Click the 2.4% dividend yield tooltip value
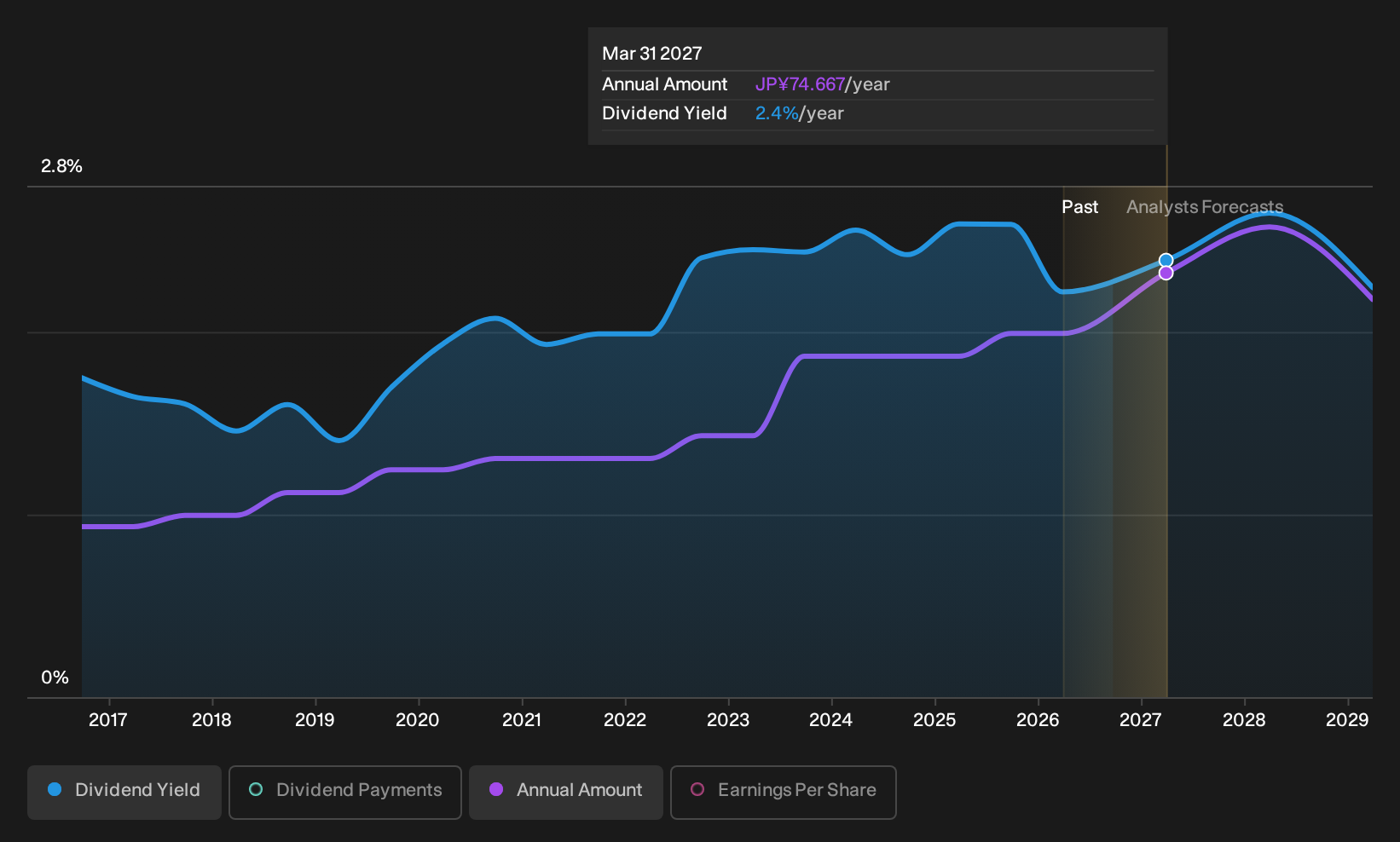This screenshot has width=1400, height=842. pyautogui.click(x=777, y=113)
